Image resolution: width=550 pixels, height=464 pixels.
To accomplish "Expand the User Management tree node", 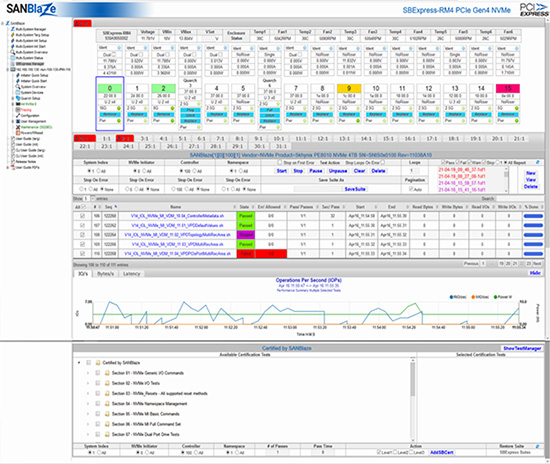I will pyautogui.click(x=13, y=121).
